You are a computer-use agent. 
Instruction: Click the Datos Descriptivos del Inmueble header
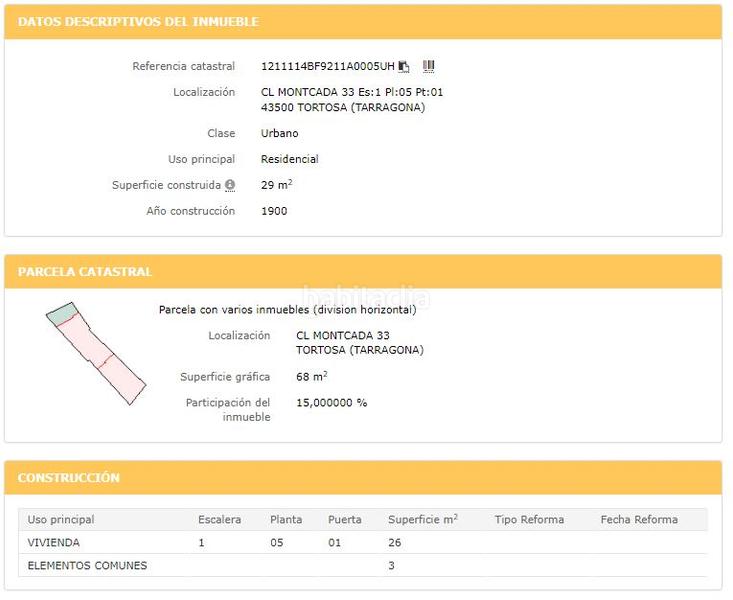138,22
